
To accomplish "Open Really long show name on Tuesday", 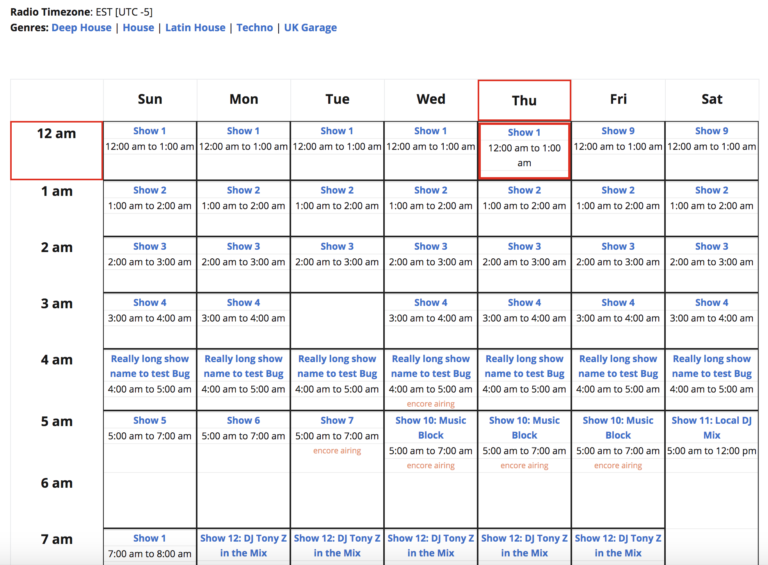I will click(337, 366).
